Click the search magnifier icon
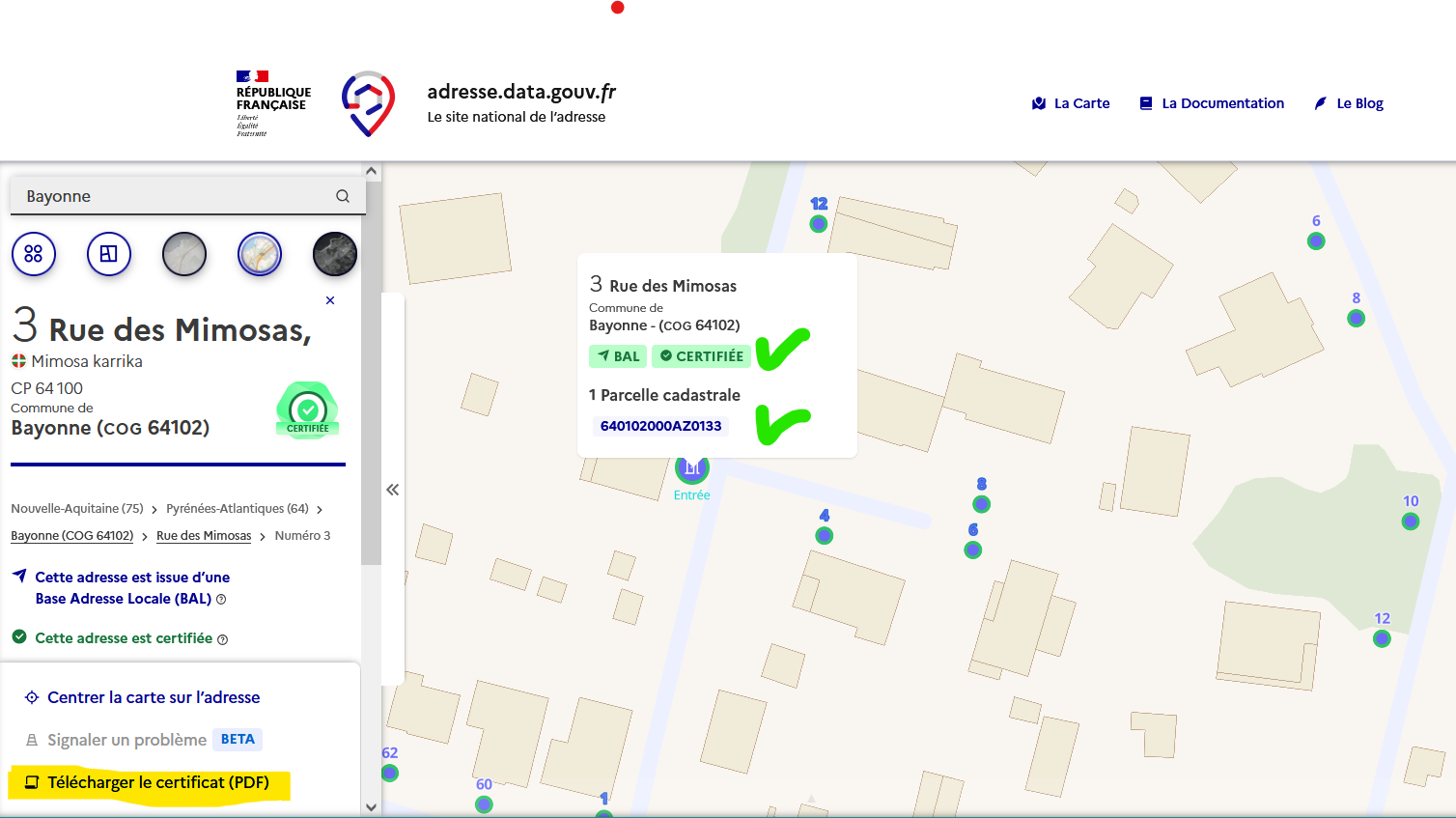 [343, 196]
